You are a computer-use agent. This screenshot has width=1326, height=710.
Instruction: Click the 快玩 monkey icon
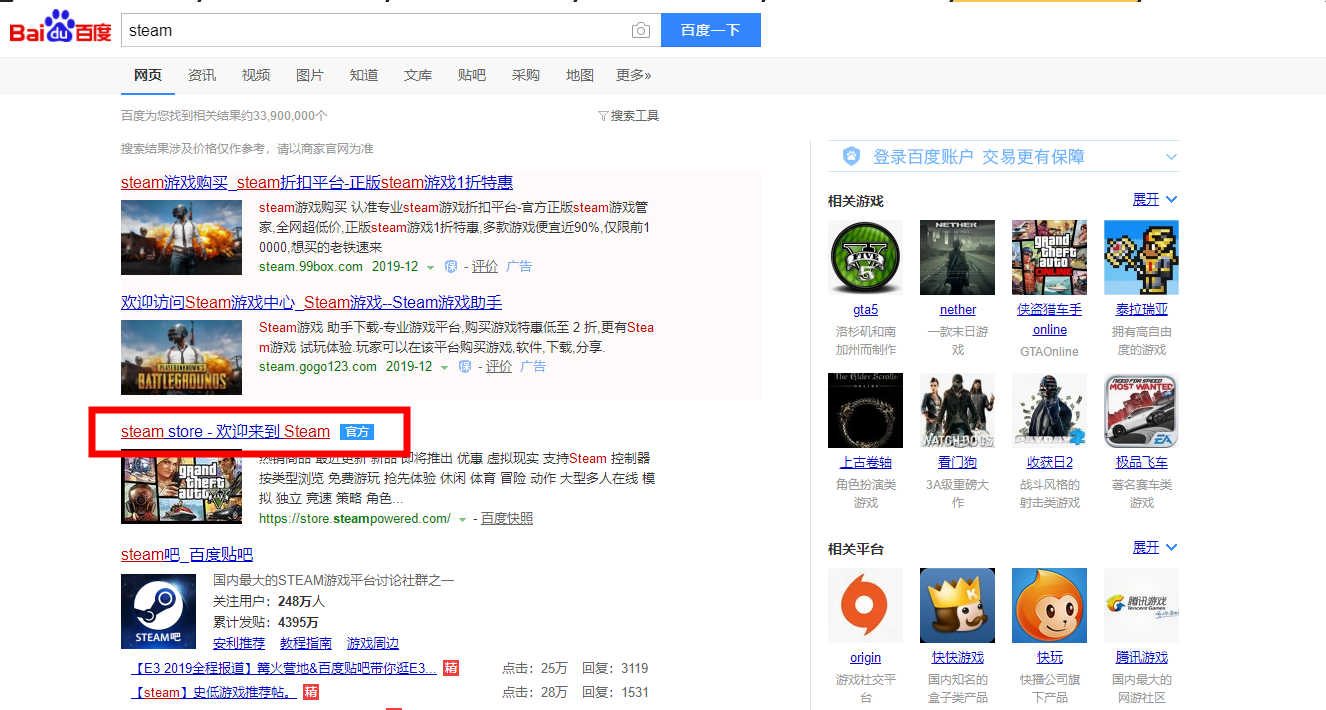(1049, 605)
